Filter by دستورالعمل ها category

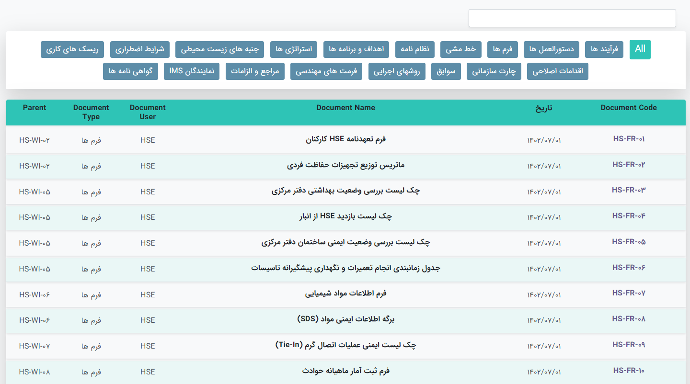(551, 49)
